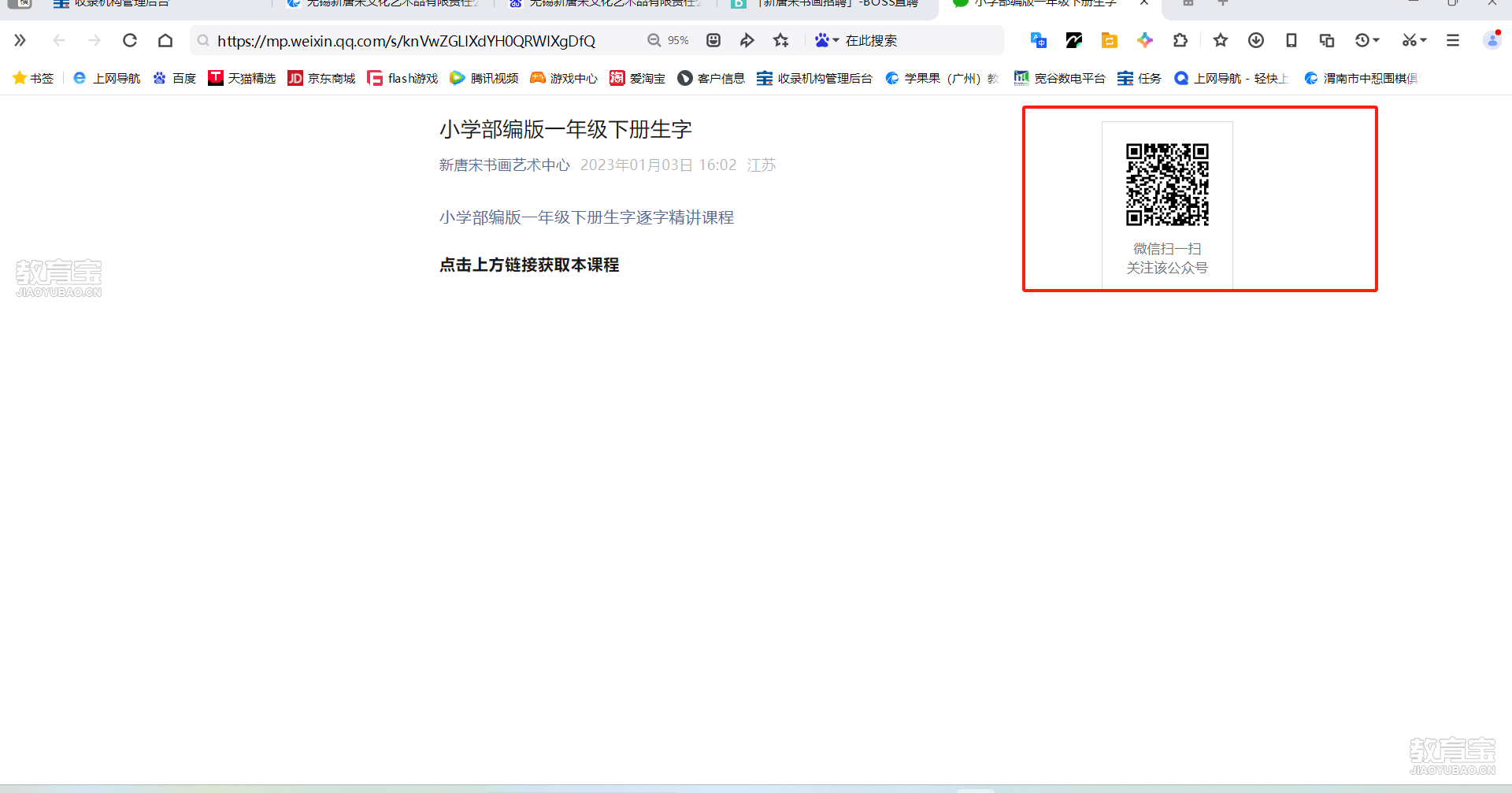Open the translate extension icon
This screenshot has width=1512, height=793.
click(1039, 40)
